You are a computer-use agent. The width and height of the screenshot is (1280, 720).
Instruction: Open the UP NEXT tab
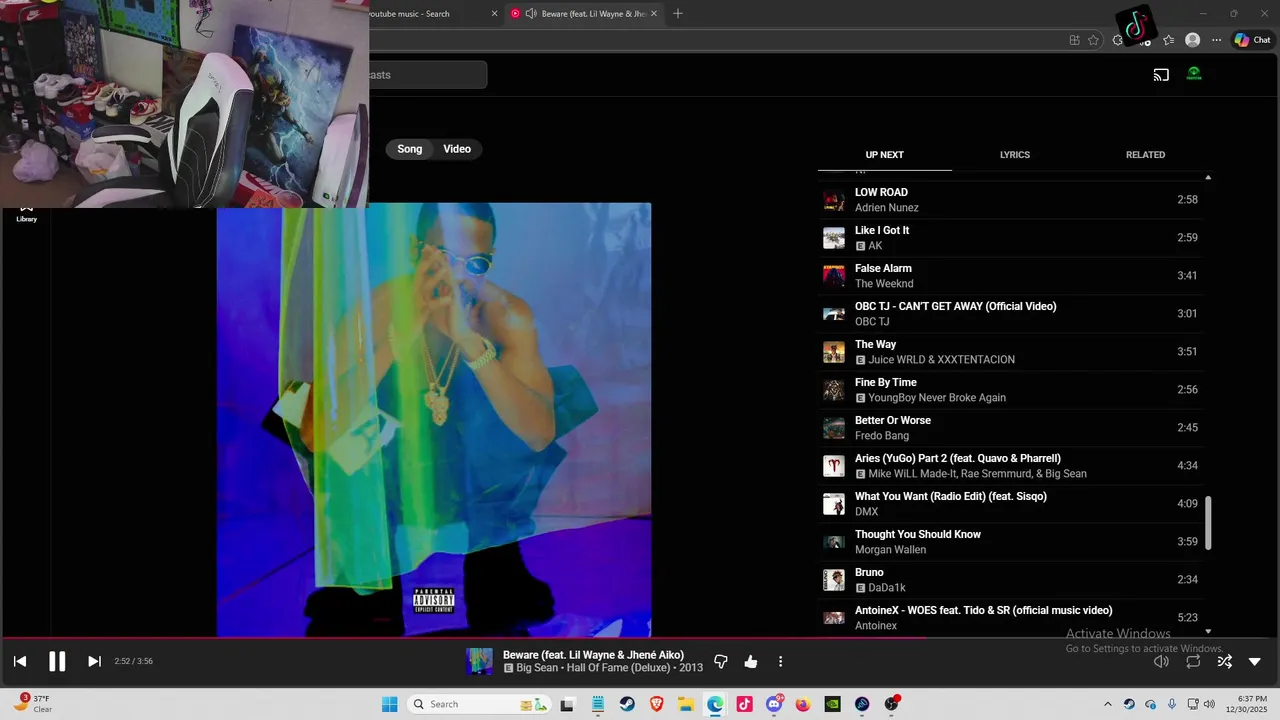884,155
